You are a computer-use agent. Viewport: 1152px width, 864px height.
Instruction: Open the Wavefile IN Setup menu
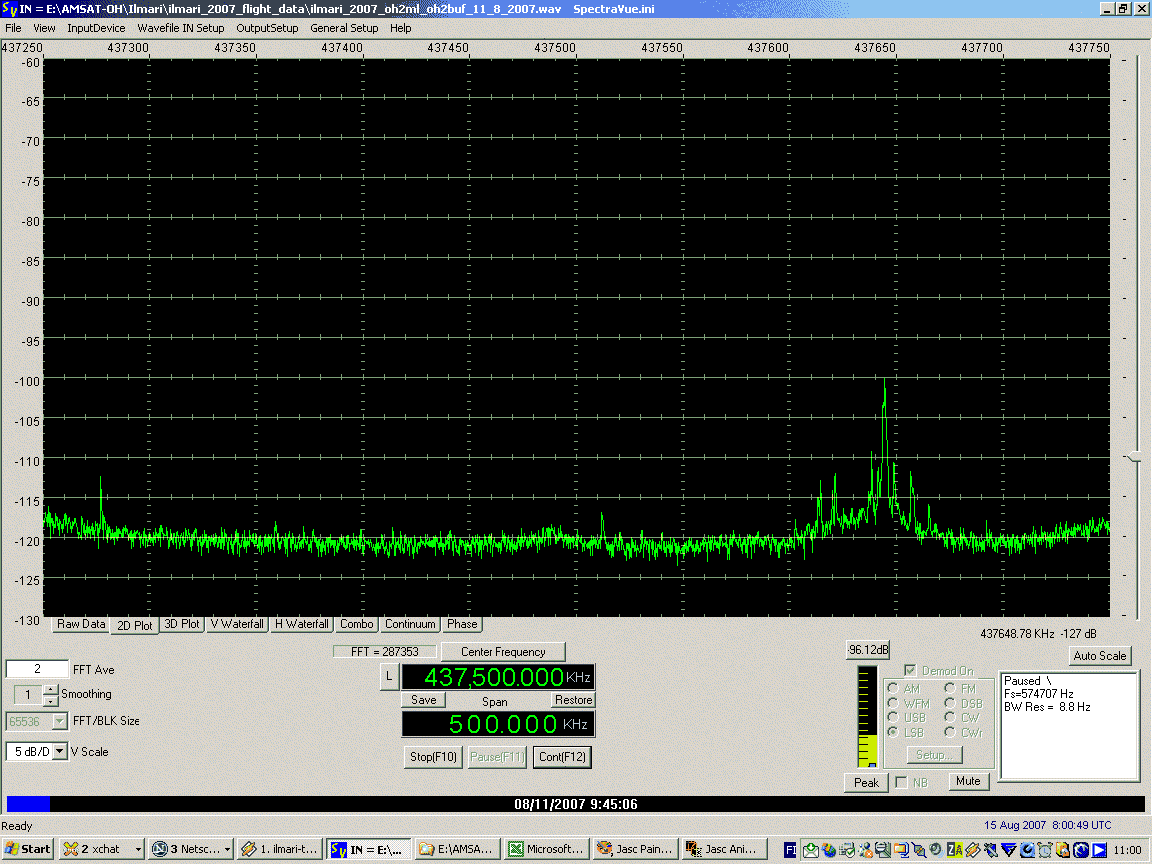(x=181, y=28)
